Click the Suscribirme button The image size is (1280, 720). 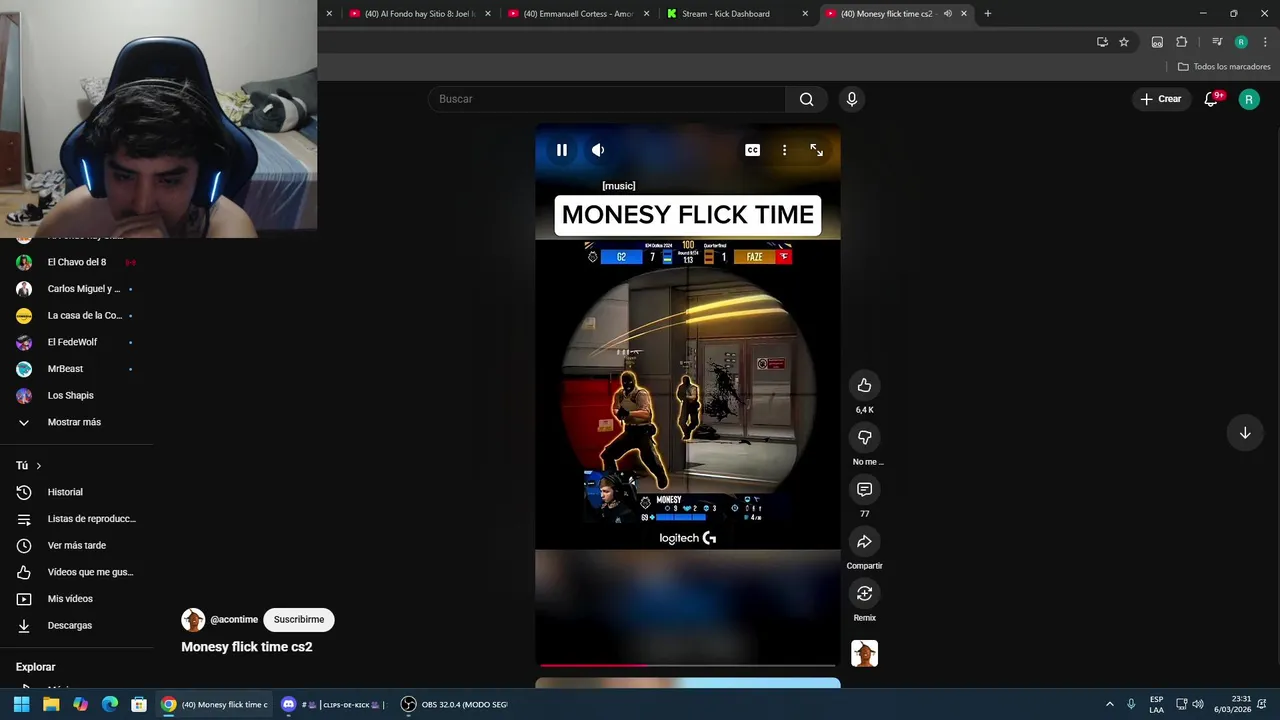point(299,619)
